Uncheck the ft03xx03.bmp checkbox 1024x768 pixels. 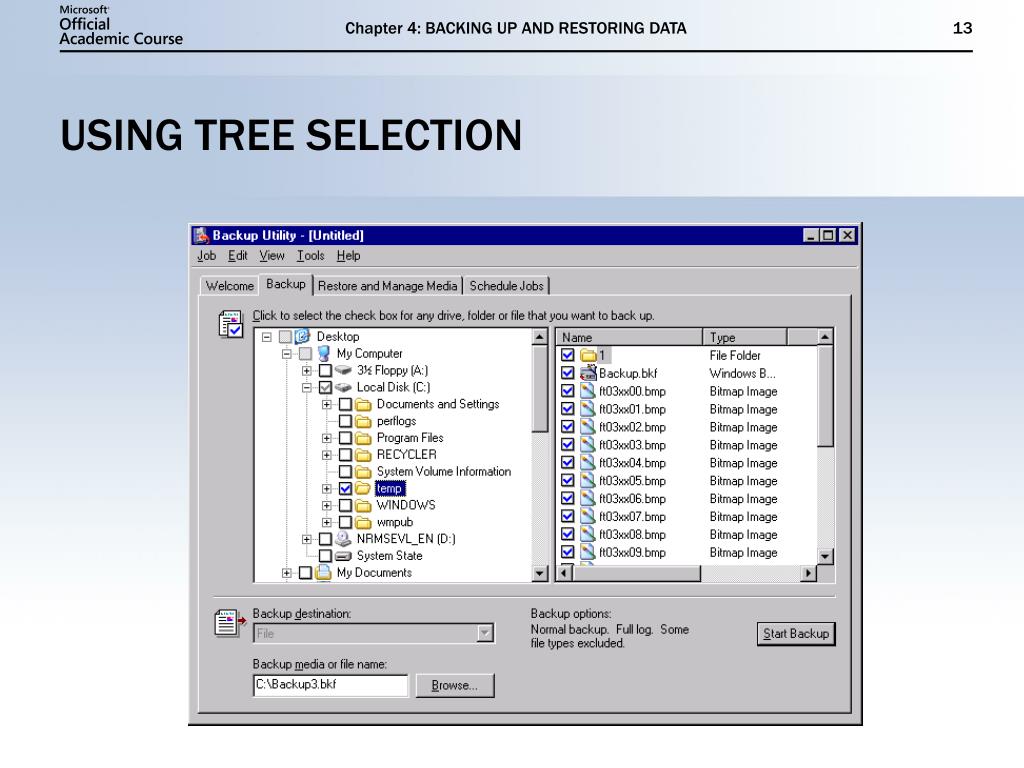568,445
